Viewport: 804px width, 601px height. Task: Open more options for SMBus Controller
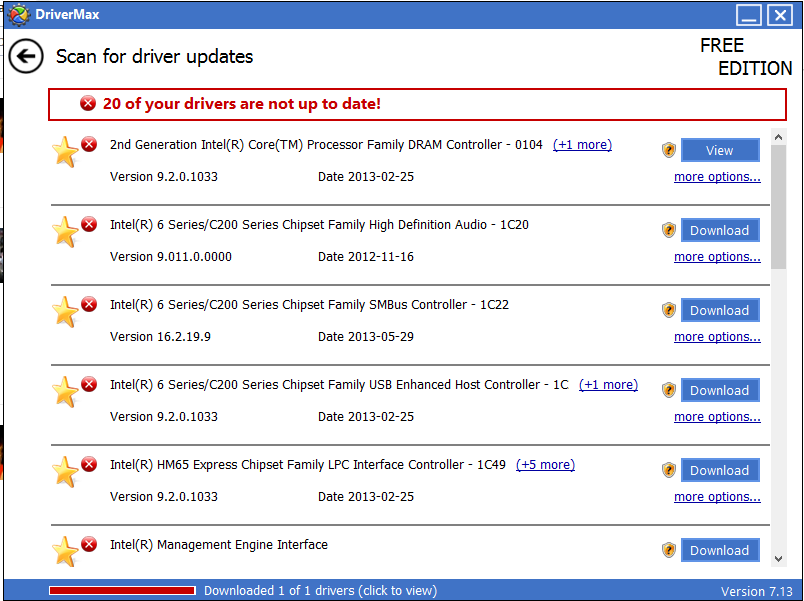click(717, 337)
